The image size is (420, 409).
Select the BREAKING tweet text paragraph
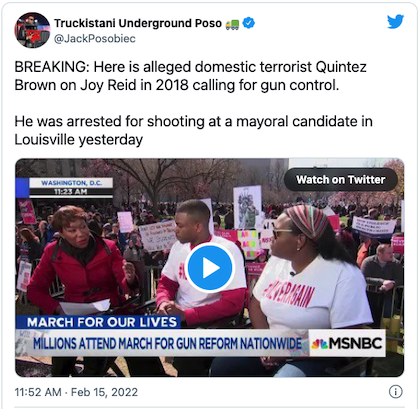[190, 76]
